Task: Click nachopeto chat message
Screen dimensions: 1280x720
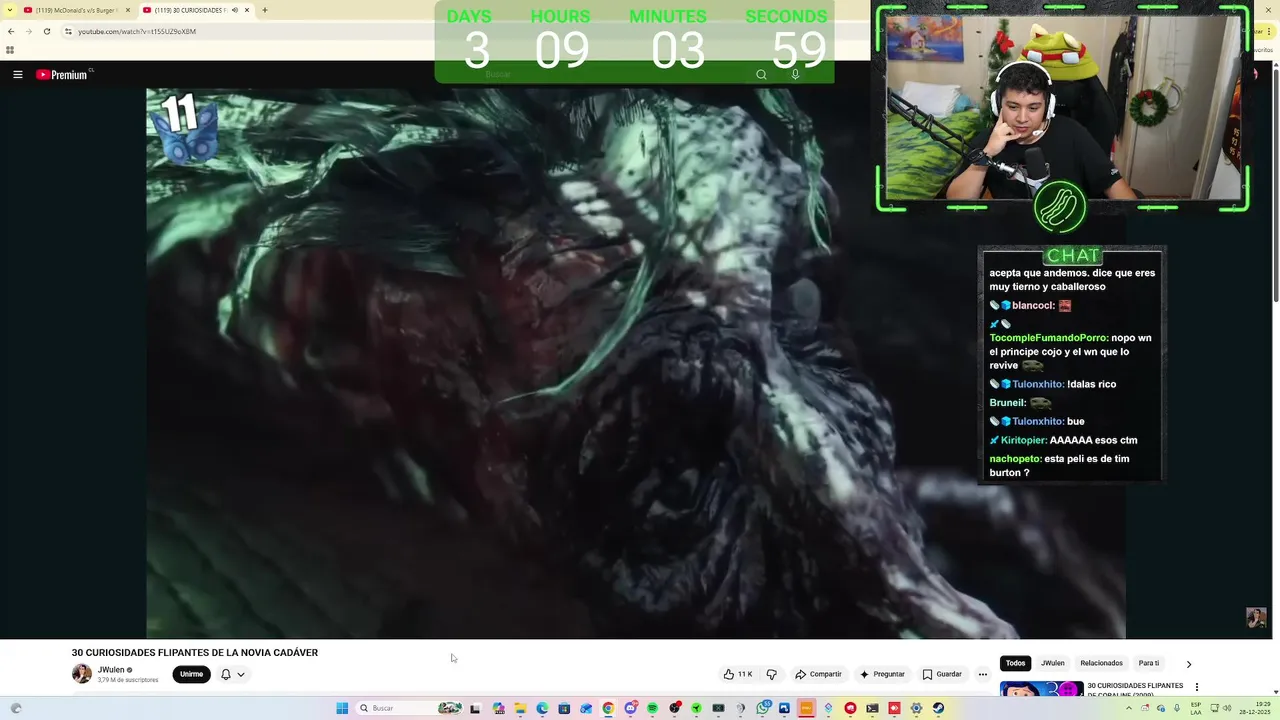Action: 1060,465
